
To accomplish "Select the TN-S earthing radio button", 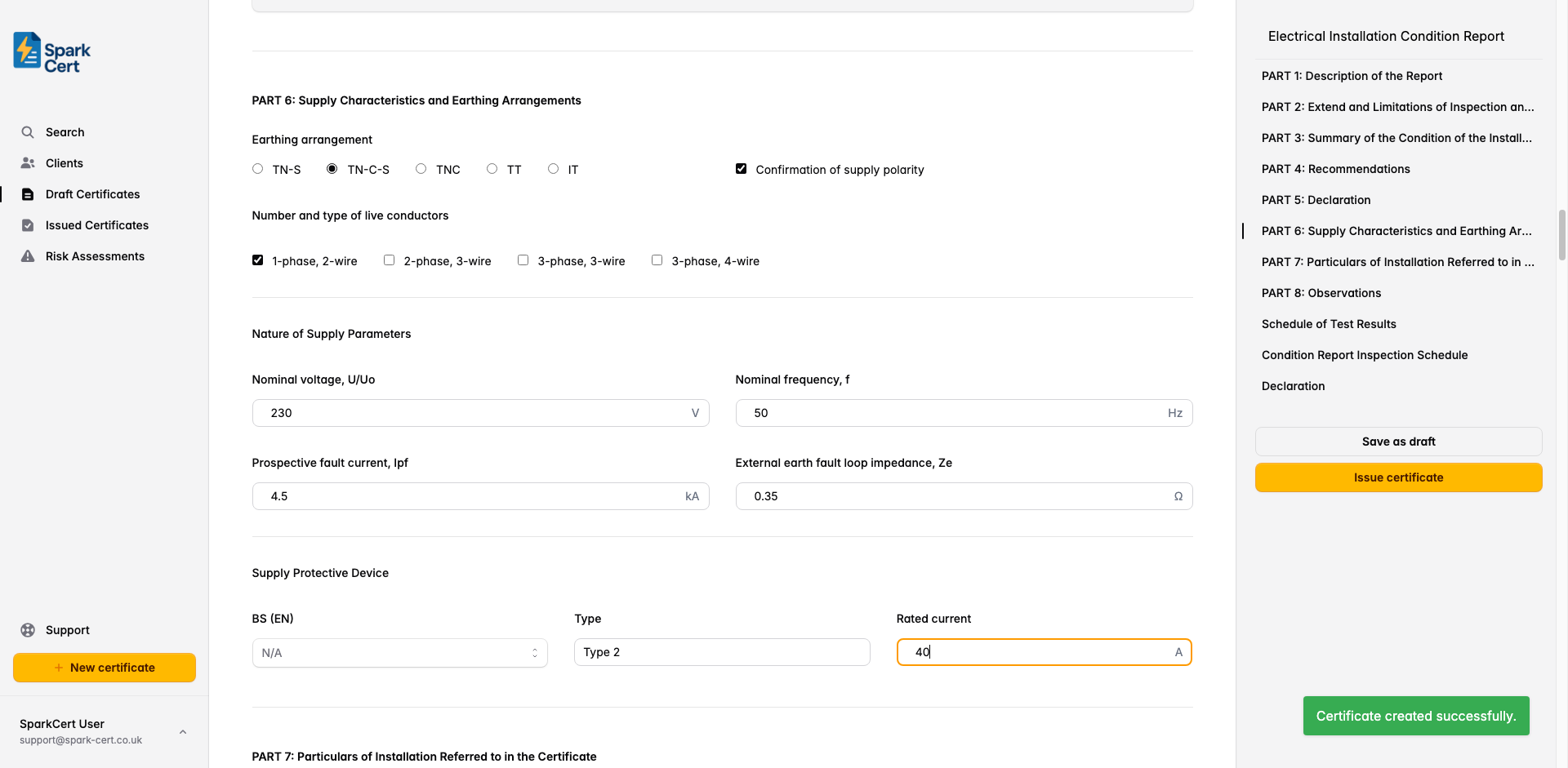I will click(x=258, y=169).
